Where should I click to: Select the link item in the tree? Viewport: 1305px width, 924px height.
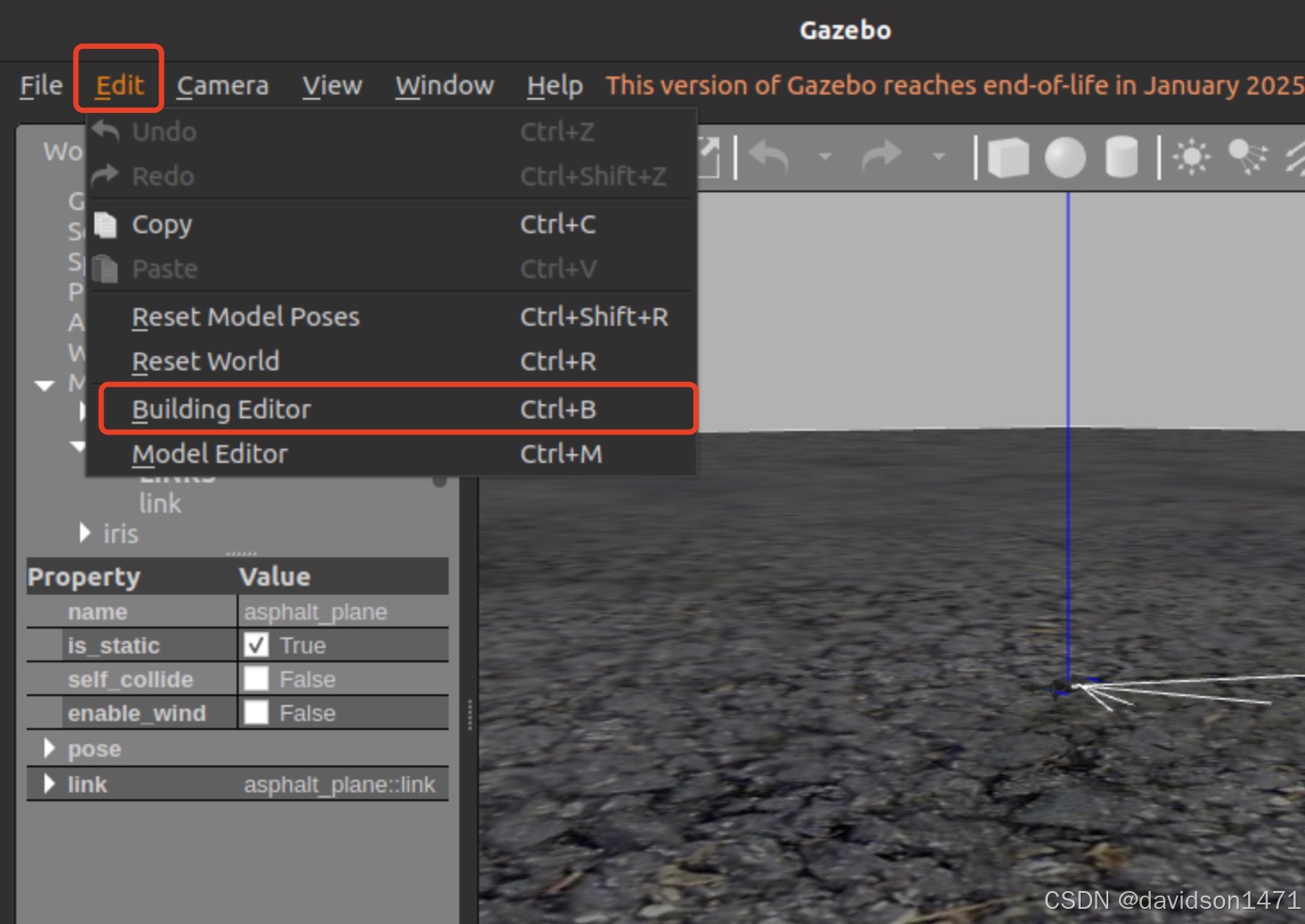(x=160, y=504)
